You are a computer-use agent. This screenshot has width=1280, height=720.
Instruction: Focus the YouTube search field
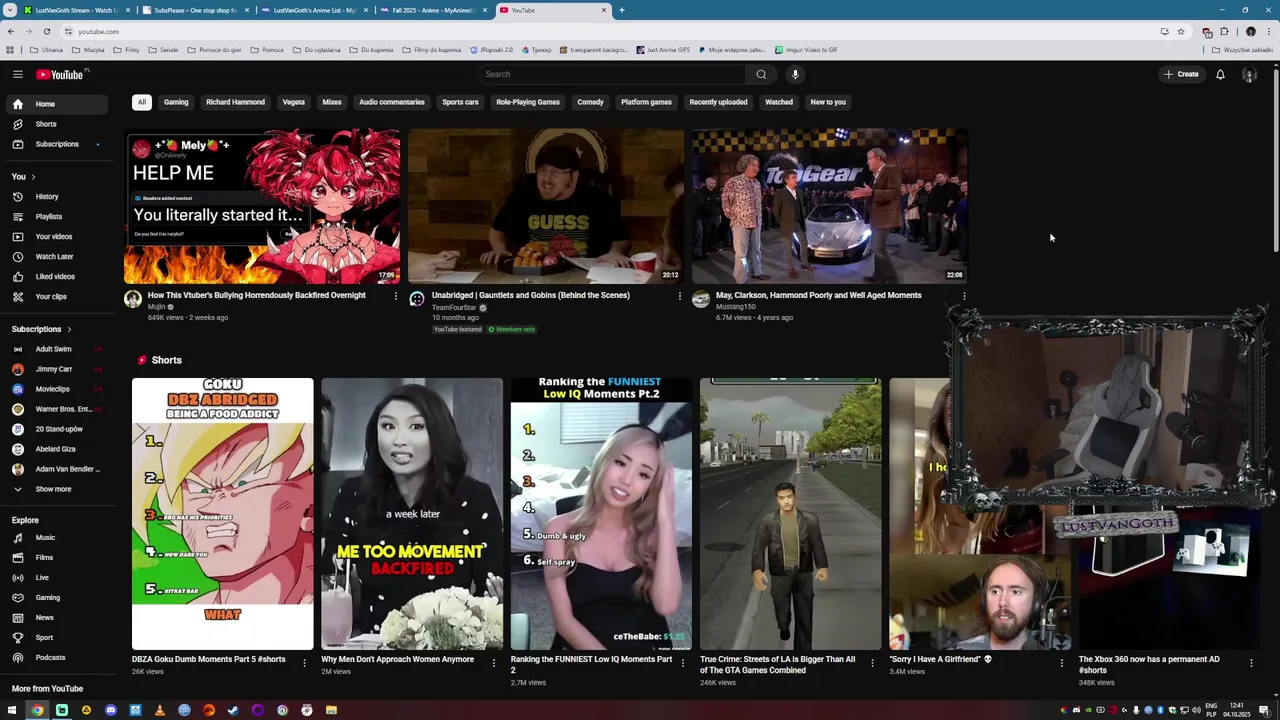click(612, 74)
